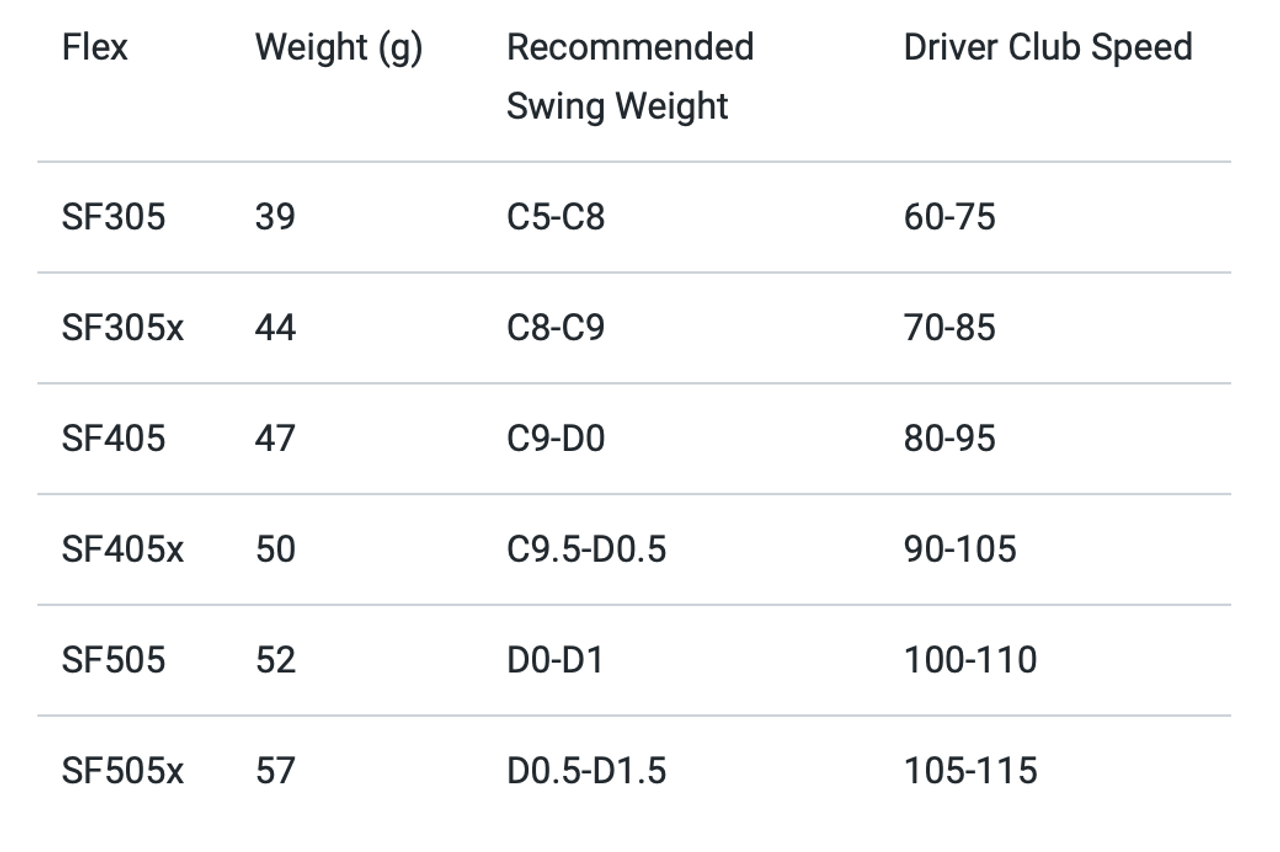Screen dimensions: 1280x852
Task: Click the Recommended Swing Weight header
Action: pos(630,76)
